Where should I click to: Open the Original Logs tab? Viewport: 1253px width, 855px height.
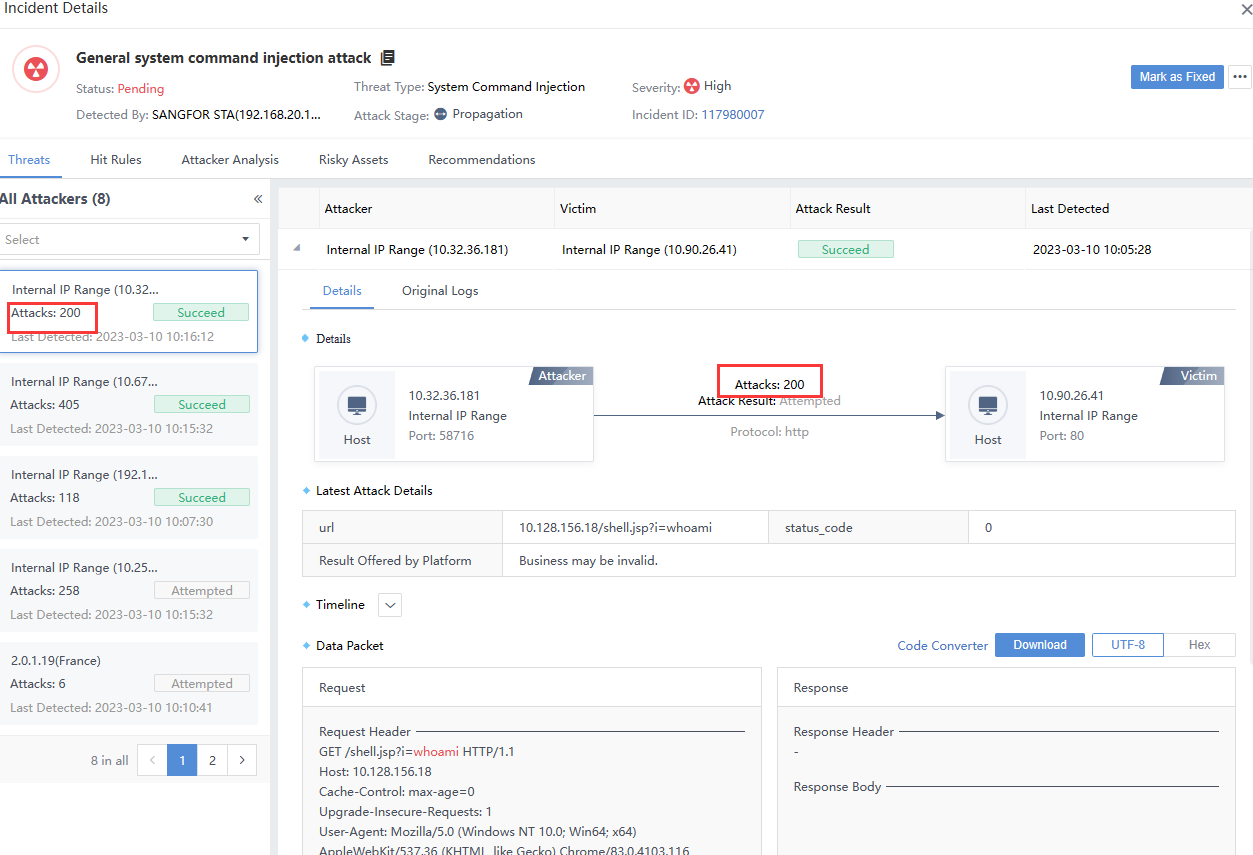tap(440, 291)
